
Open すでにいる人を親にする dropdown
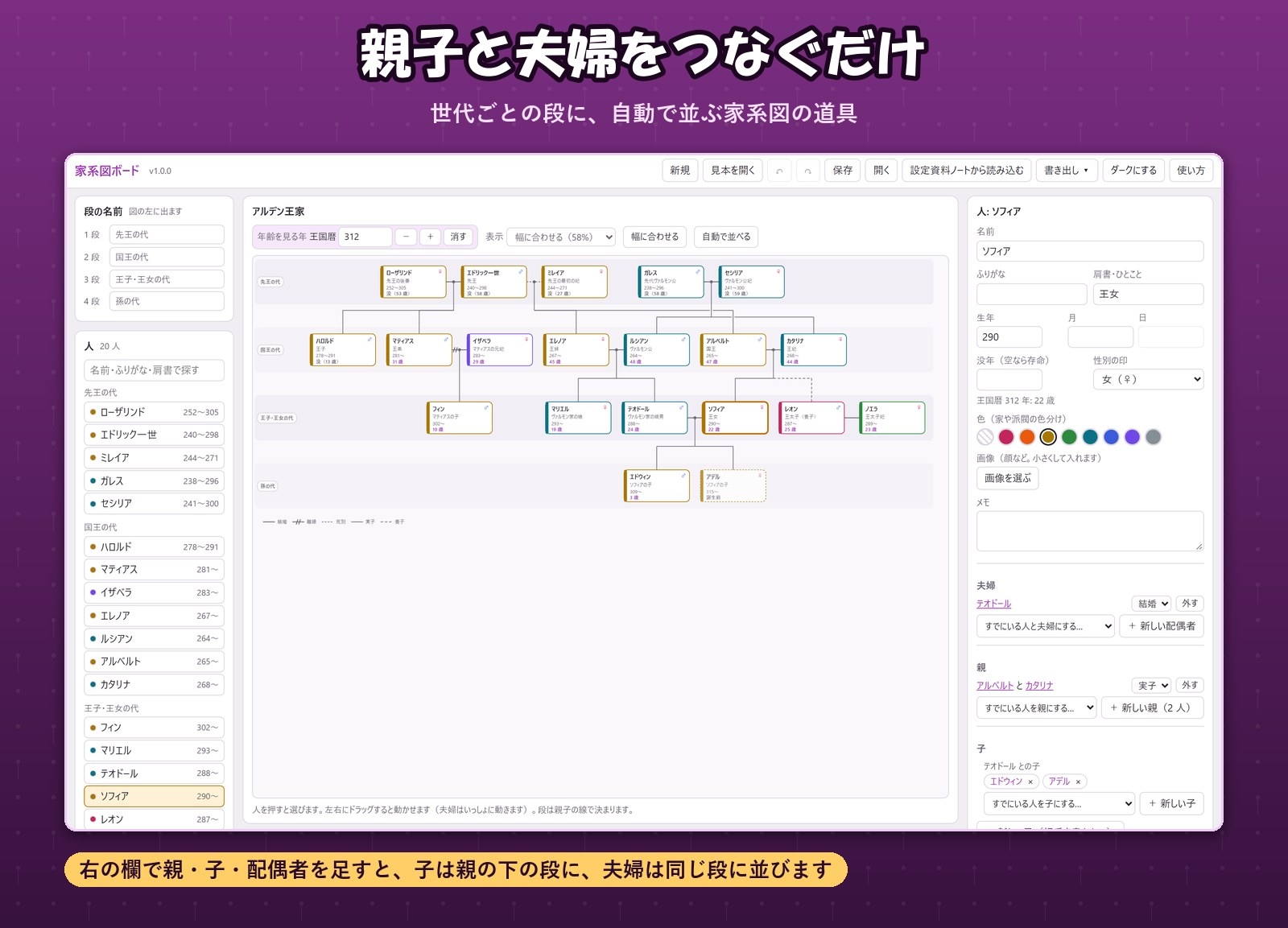pyautogui.click(x=1037, y=708)
